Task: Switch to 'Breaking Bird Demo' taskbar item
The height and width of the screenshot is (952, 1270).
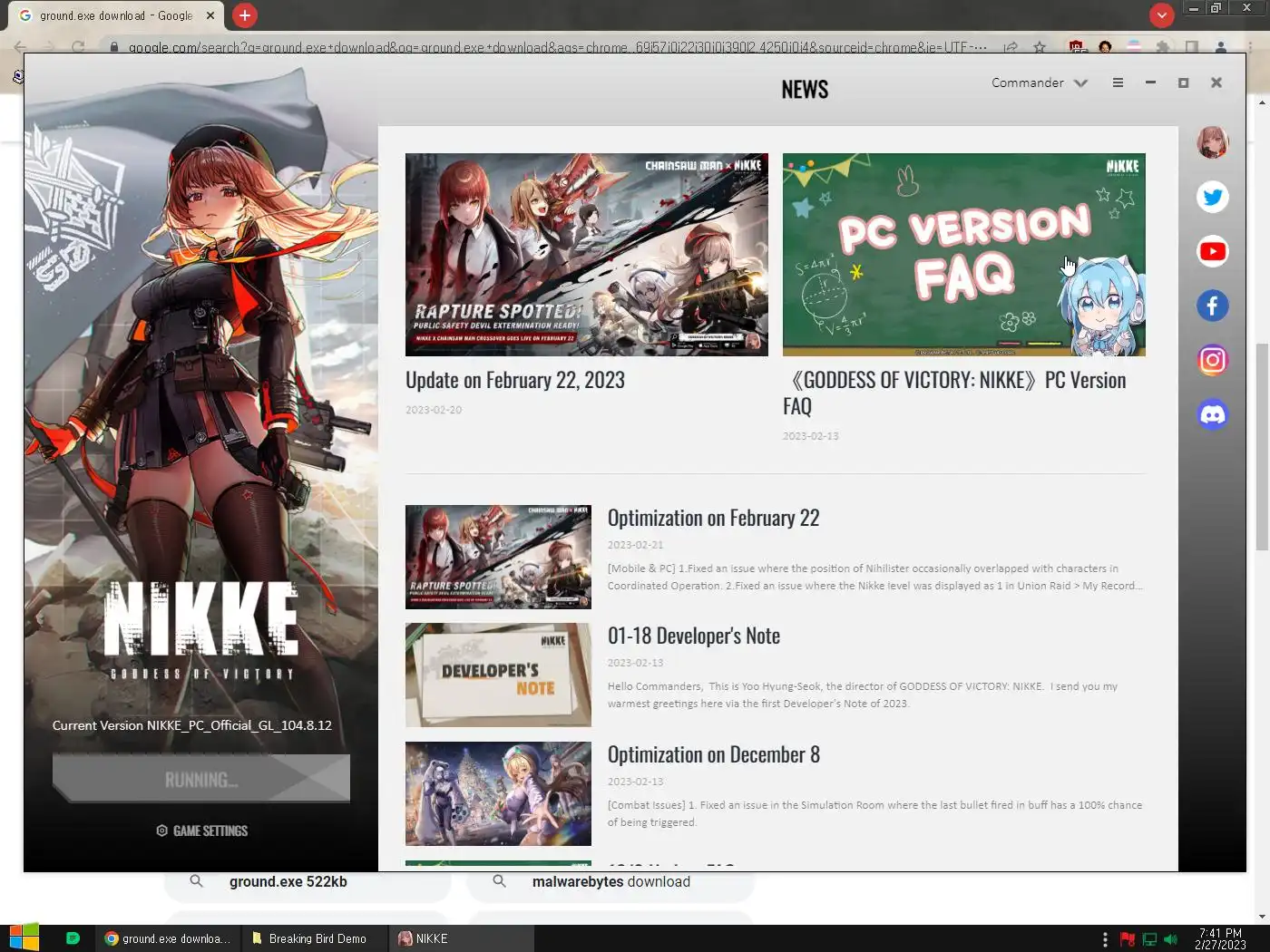Action: click(316, 938)
